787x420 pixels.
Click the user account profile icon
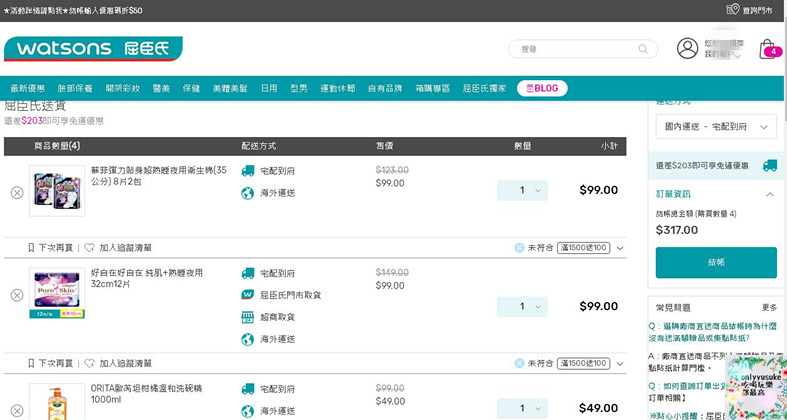point(687,49)
